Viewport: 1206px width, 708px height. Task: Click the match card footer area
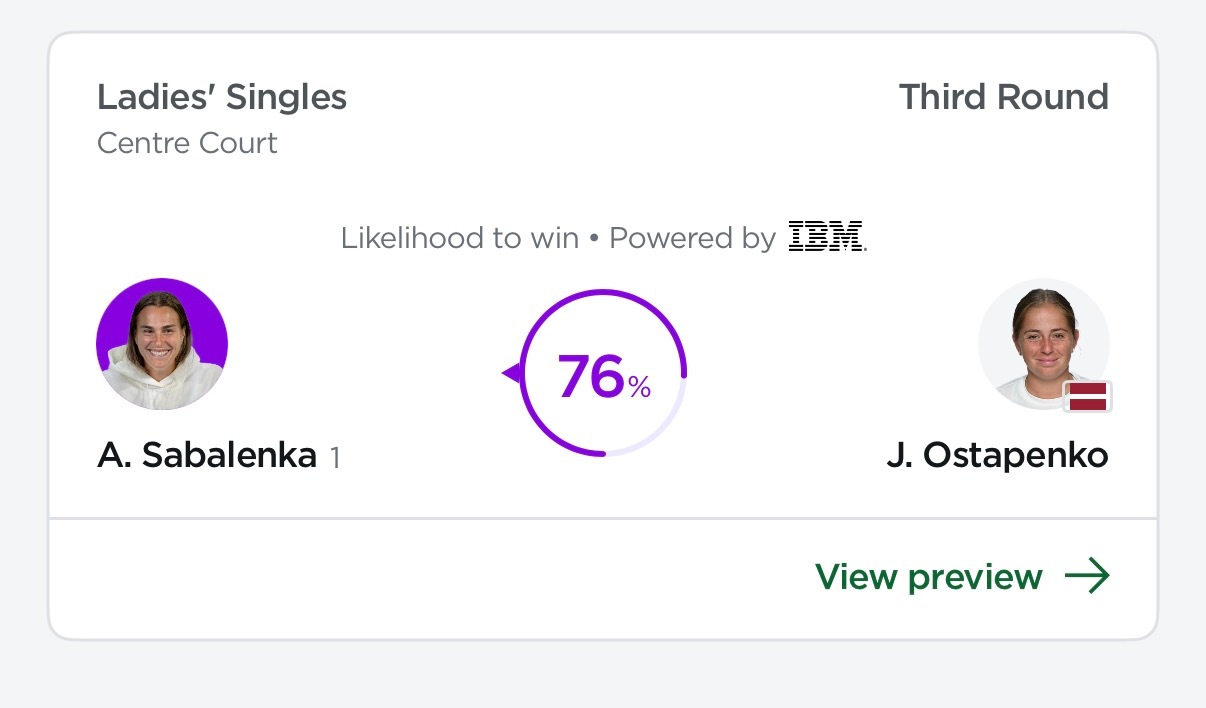603,578
